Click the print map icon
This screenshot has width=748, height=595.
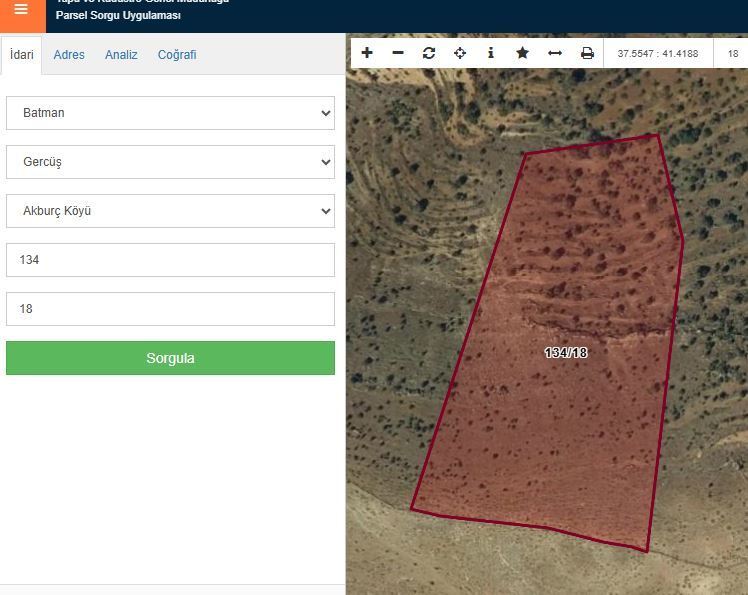pos(587,53)
